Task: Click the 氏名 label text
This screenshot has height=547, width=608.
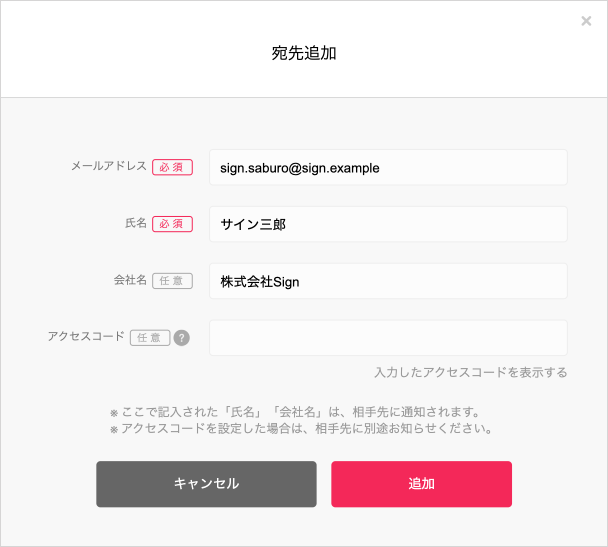Action: point(136,223)
